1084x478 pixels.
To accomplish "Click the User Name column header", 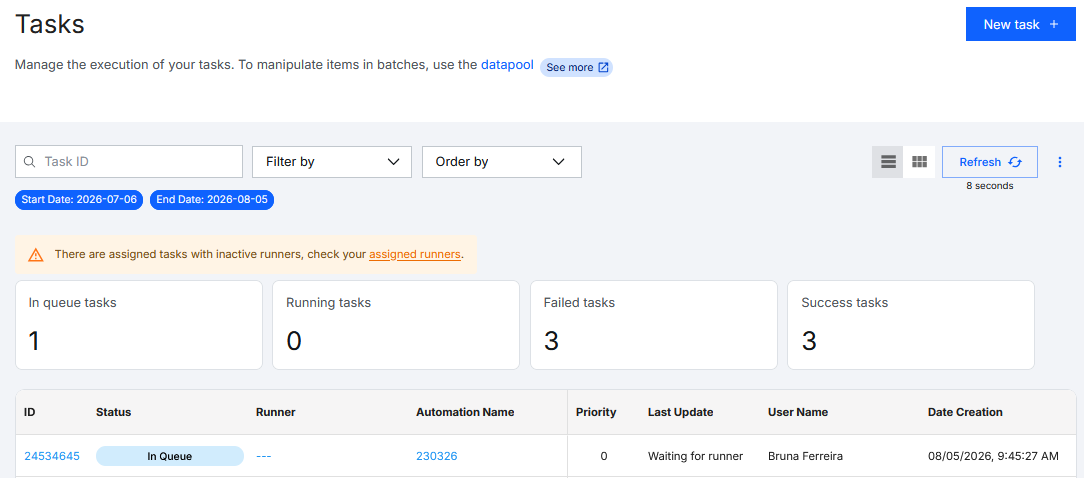I will click(798, 412).
